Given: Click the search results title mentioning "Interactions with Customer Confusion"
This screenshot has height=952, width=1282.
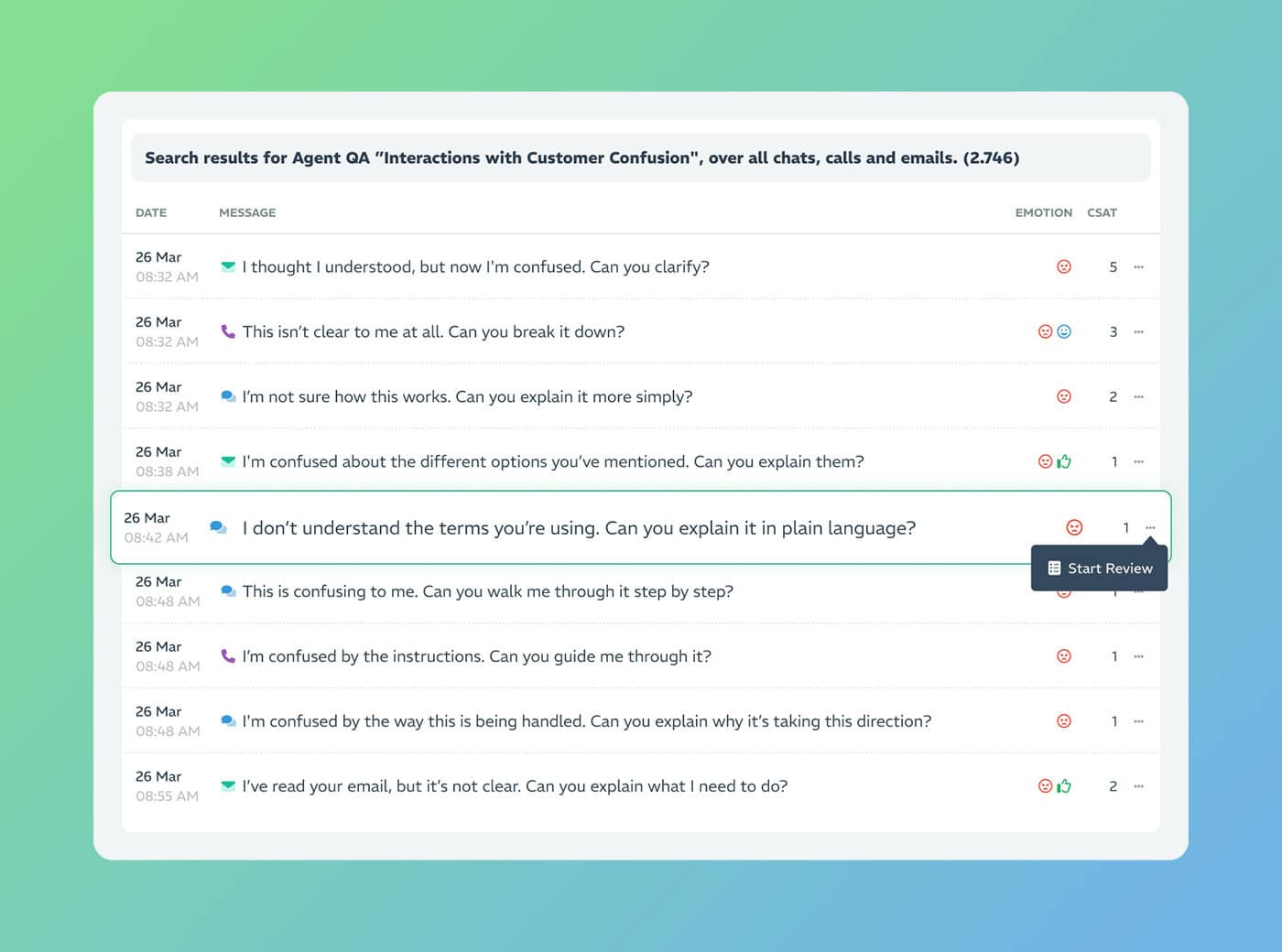Looking at the screenshot, I should [582, 157].
